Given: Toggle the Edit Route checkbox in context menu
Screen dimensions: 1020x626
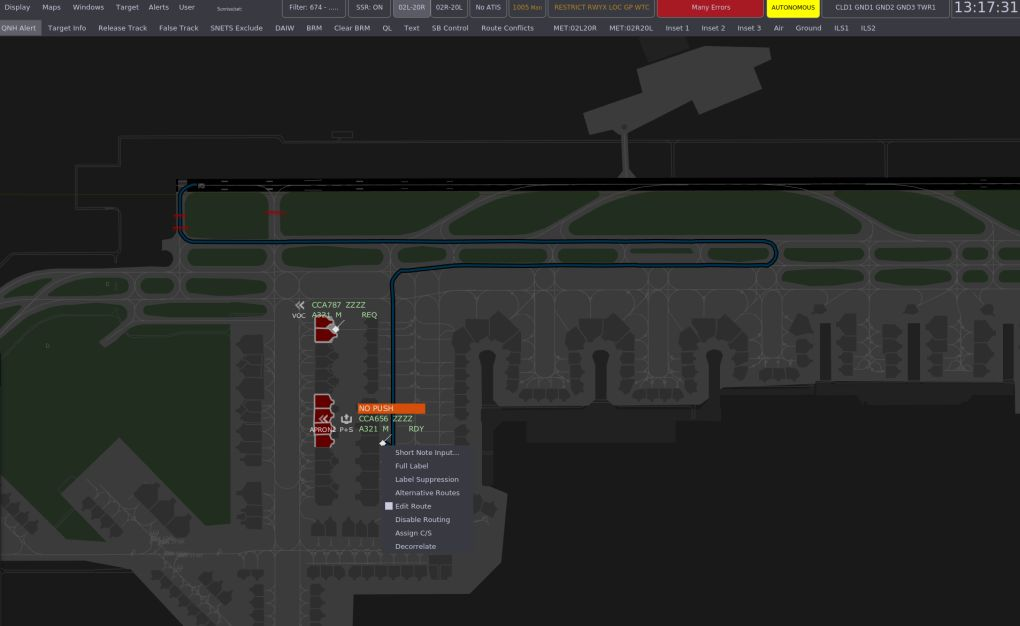Looking at the screenshot, I should 389,505.
